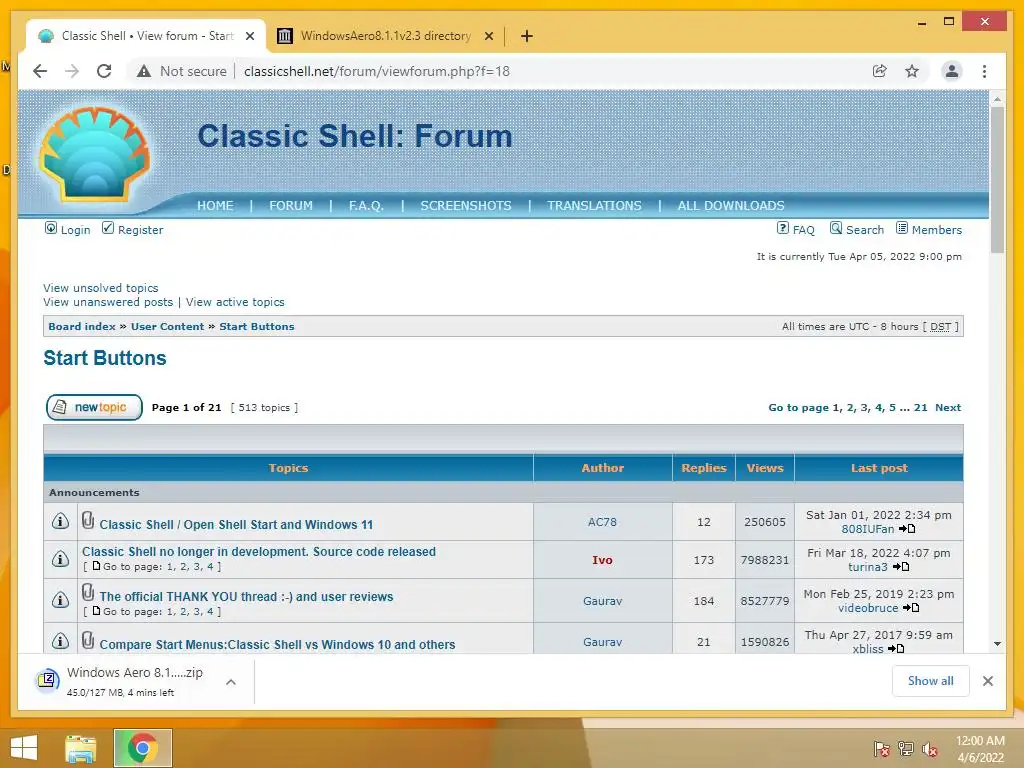This screenshot has width=1024, height=768.
Task: Expand the Windows Aero zip download options chevron
Action: coord(231,682)
